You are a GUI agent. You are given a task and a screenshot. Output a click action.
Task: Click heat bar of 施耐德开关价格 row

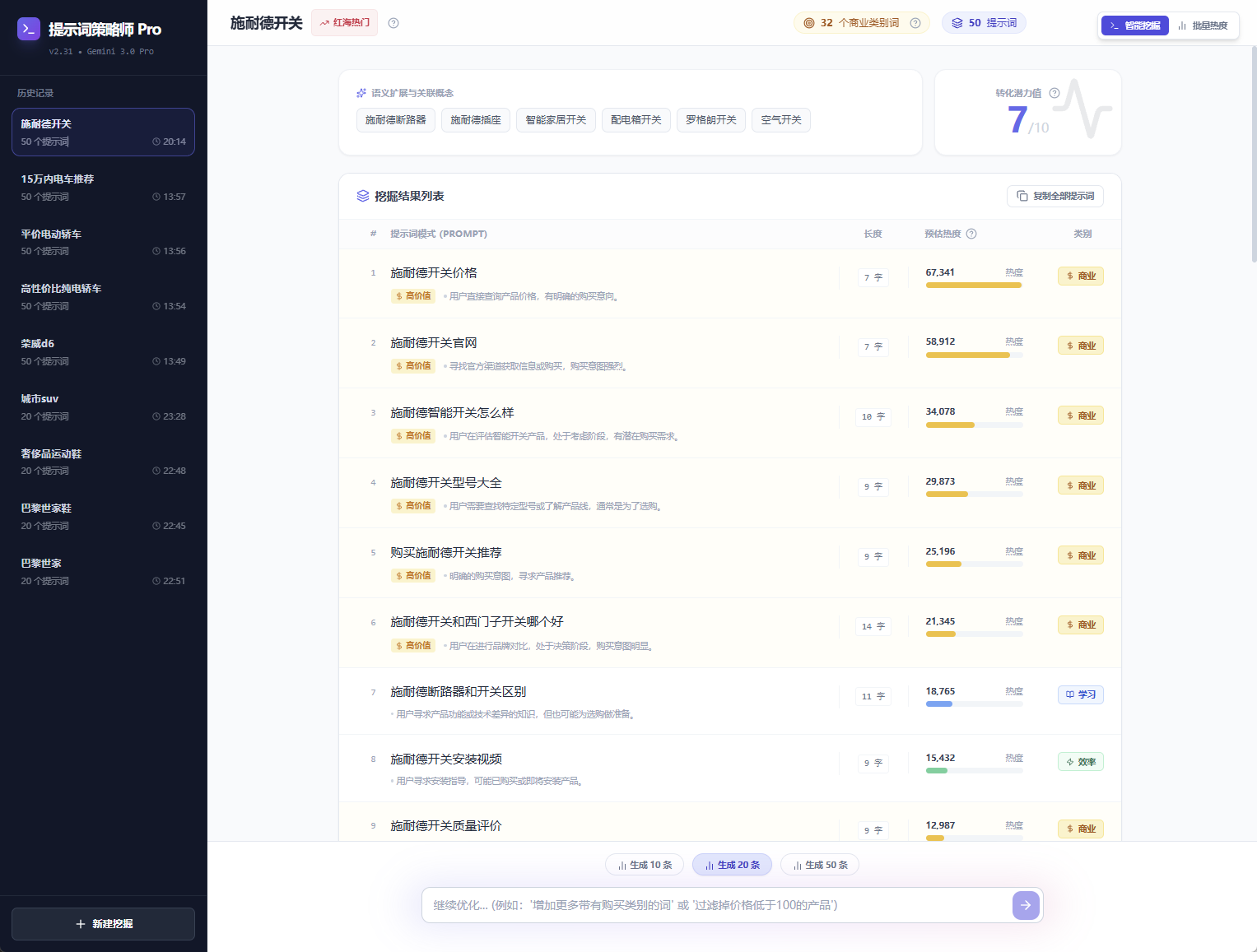tap(975, 286)
